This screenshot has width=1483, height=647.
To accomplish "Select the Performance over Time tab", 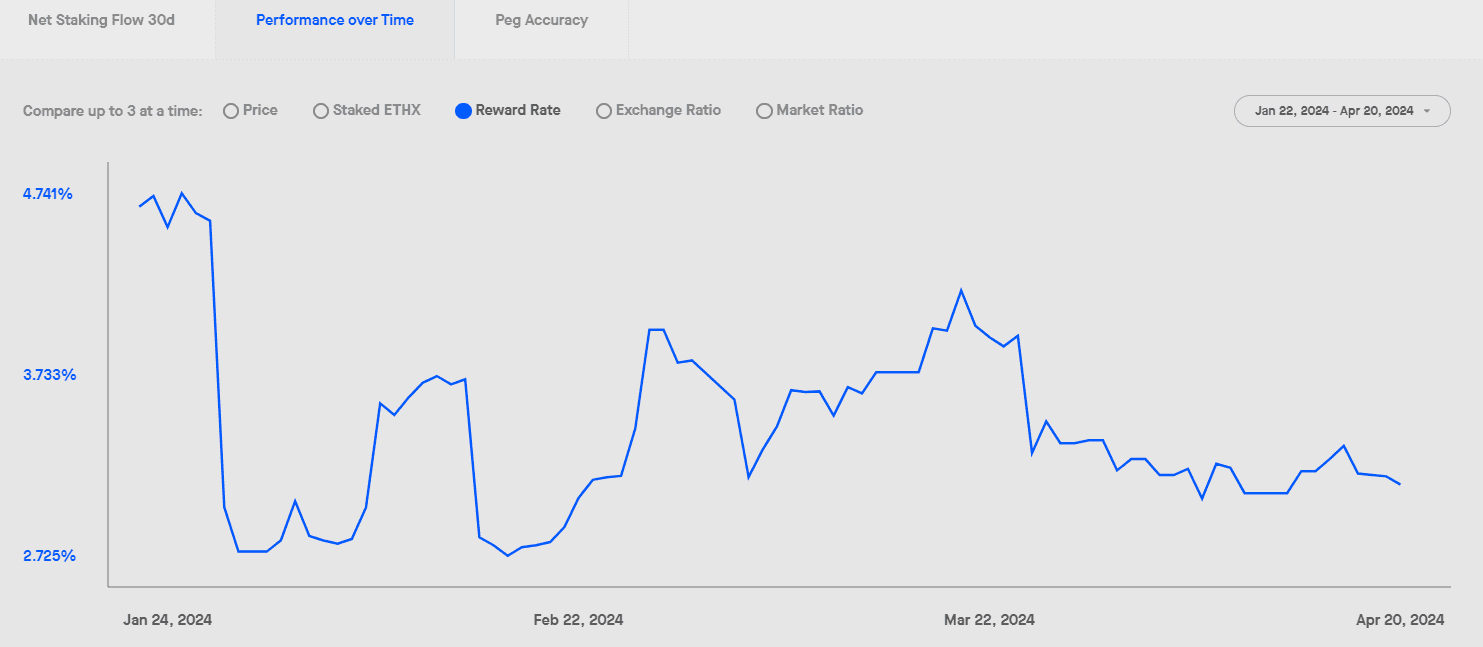I will (334, 20).
